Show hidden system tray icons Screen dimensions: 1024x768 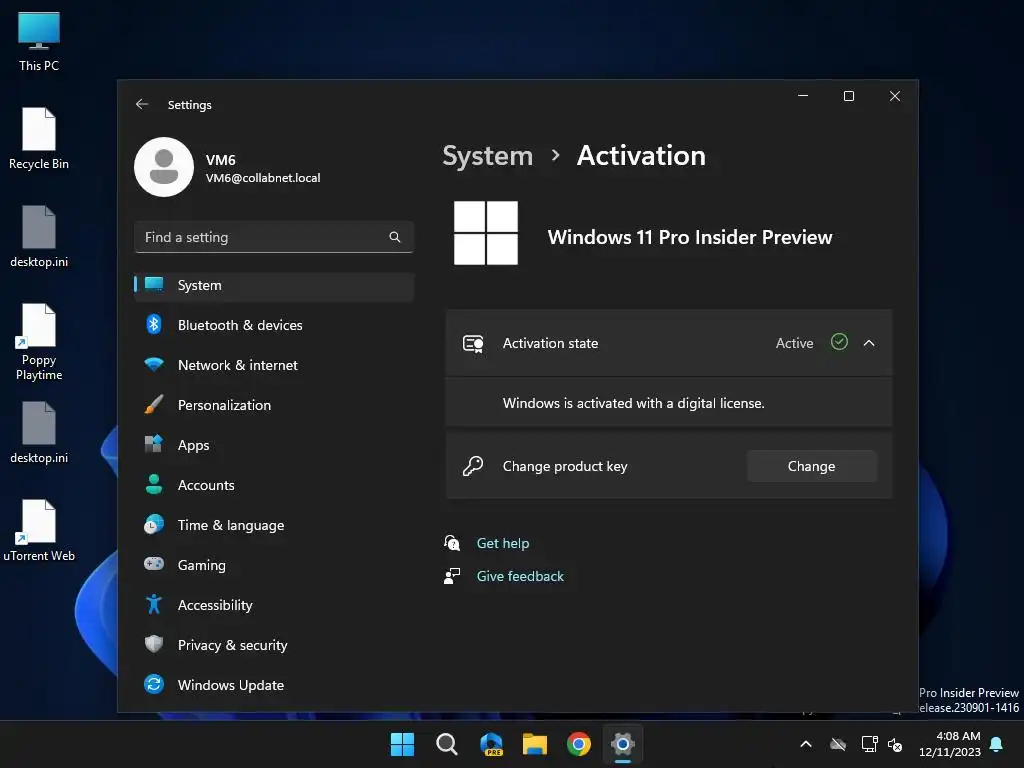806,744
